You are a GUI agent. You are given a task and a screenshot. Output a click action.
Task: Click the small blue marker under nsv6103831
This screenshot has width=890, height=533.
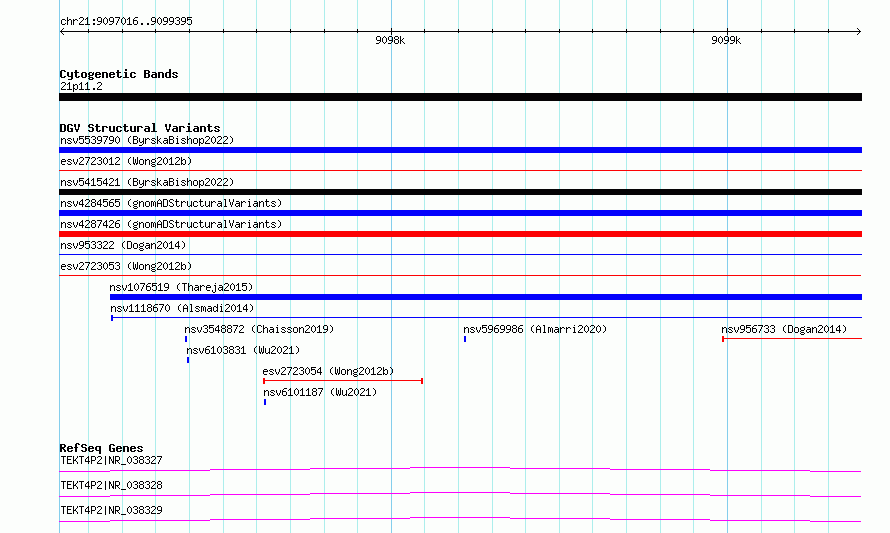188,360
